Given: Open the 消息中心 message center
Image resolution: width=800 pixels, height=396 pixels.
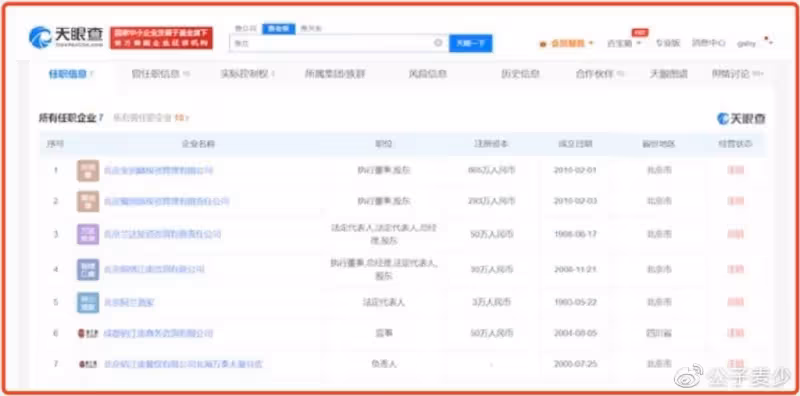Looking at the screenshot, I should (x=708, y=43).
